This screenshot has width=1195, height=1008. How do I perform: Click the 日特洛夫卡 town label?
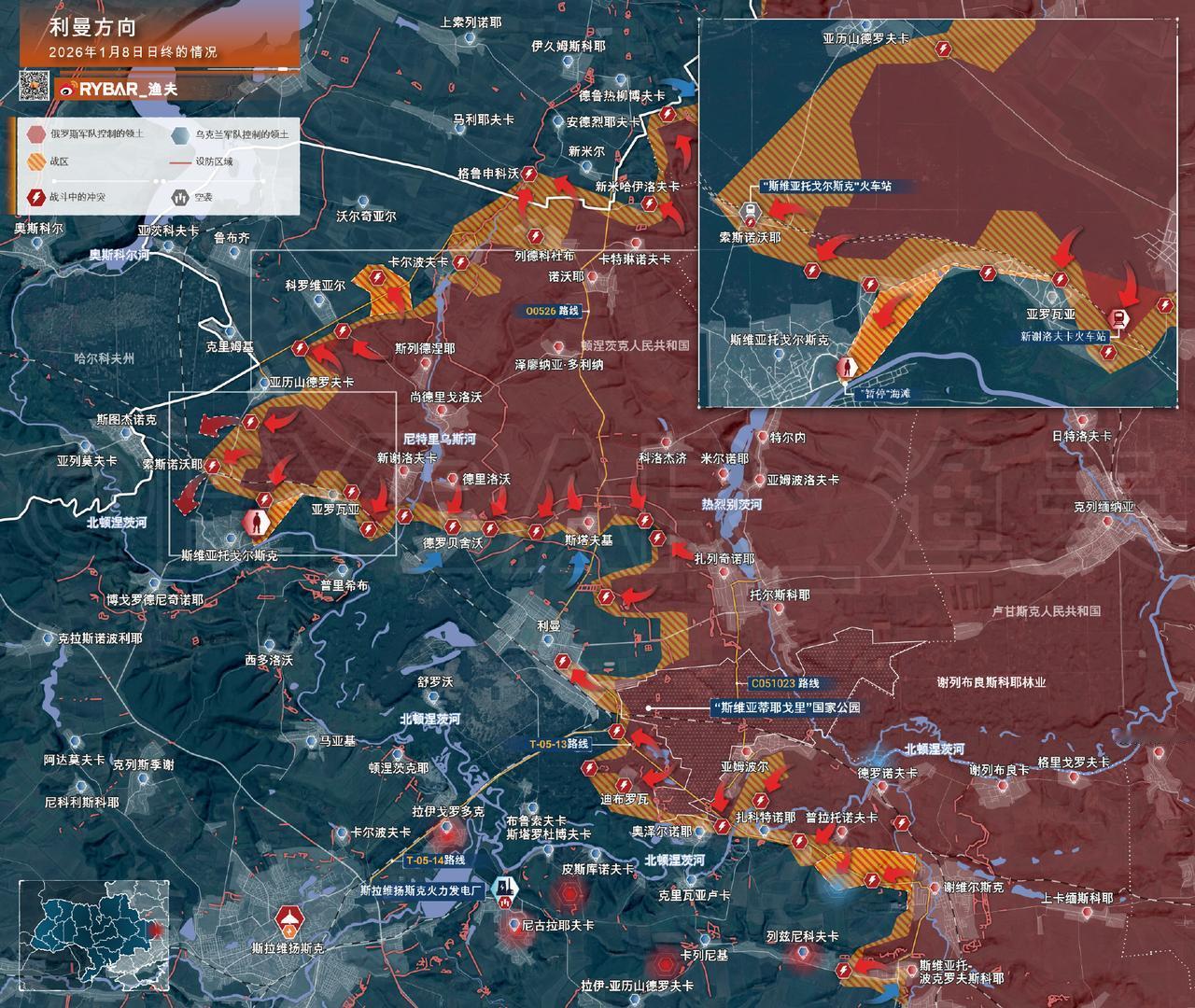(1083, 436)
